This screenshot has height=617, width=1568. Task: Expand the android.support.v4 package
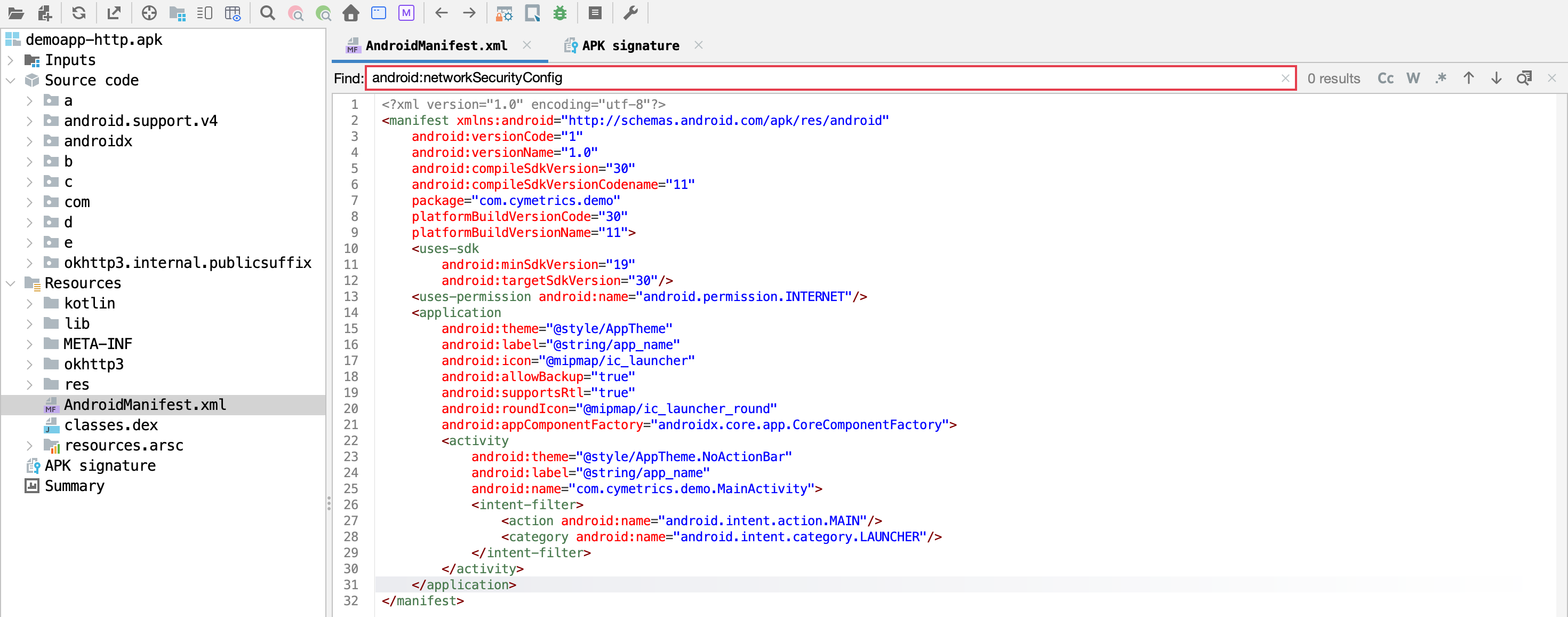tap(29, 121)
